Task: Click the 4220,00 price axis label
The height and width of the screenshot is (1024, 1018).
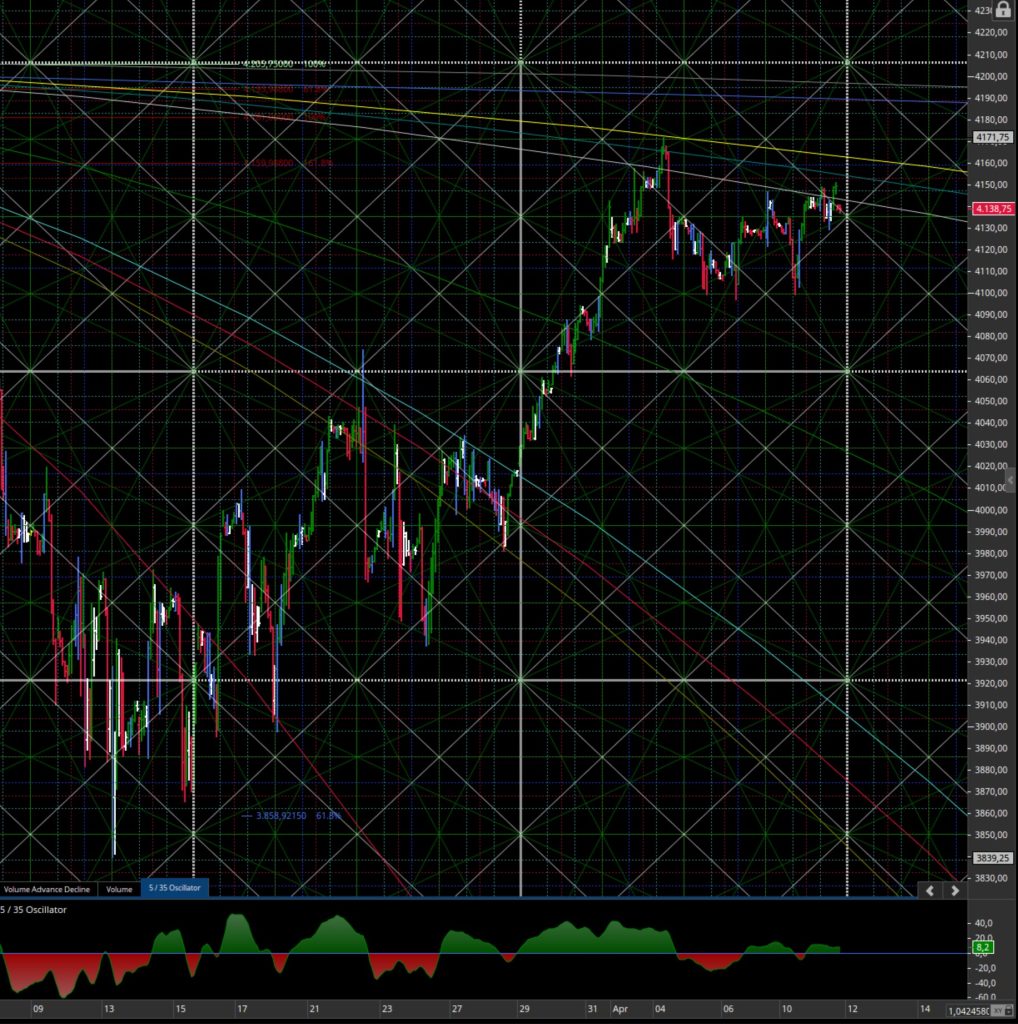Action: [x=991, y=33]
